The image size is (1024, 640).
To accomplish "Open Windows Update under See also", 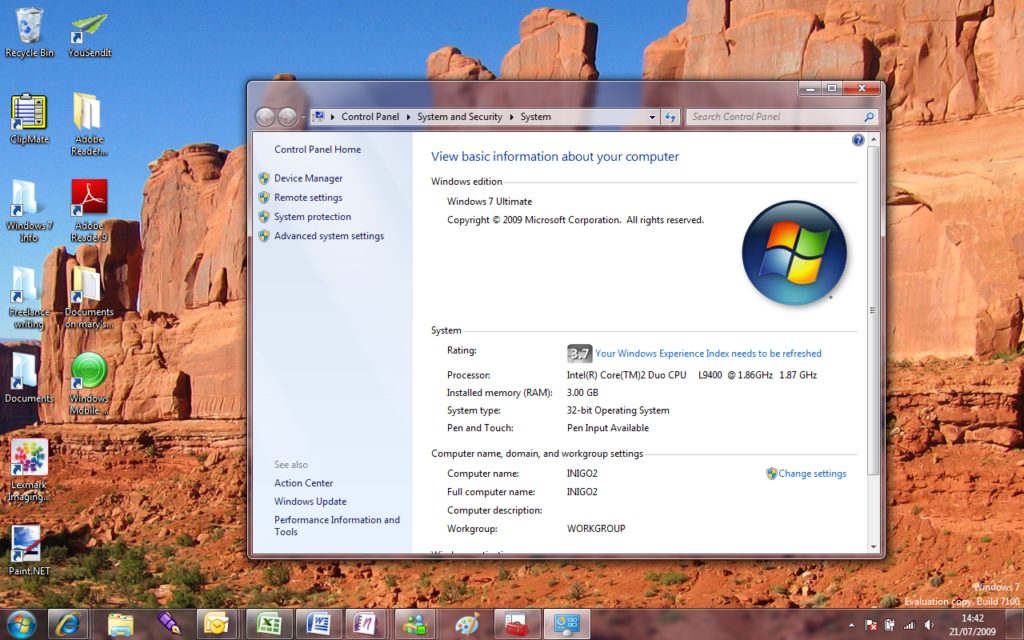I will [310, 502].
